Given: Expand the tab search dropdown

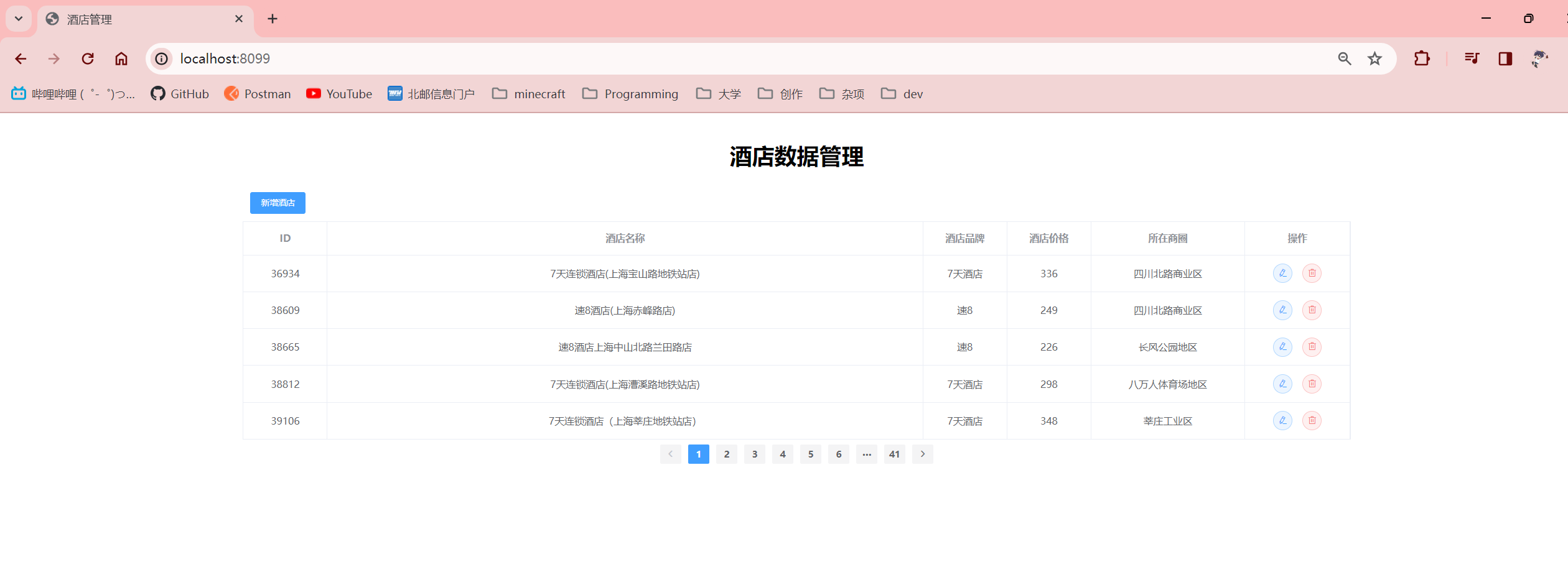Looking at the screenshot, I should tap(19, 19).
